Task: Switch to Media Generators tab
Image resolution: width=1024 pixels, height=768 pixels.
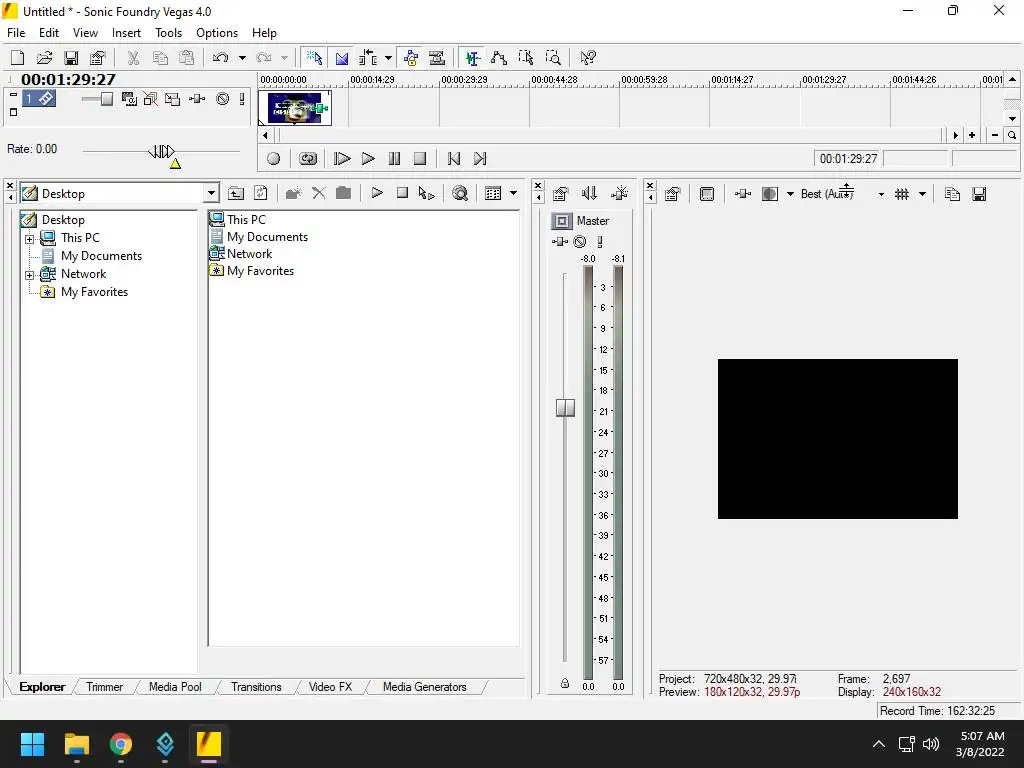Action: coord(424,687)
